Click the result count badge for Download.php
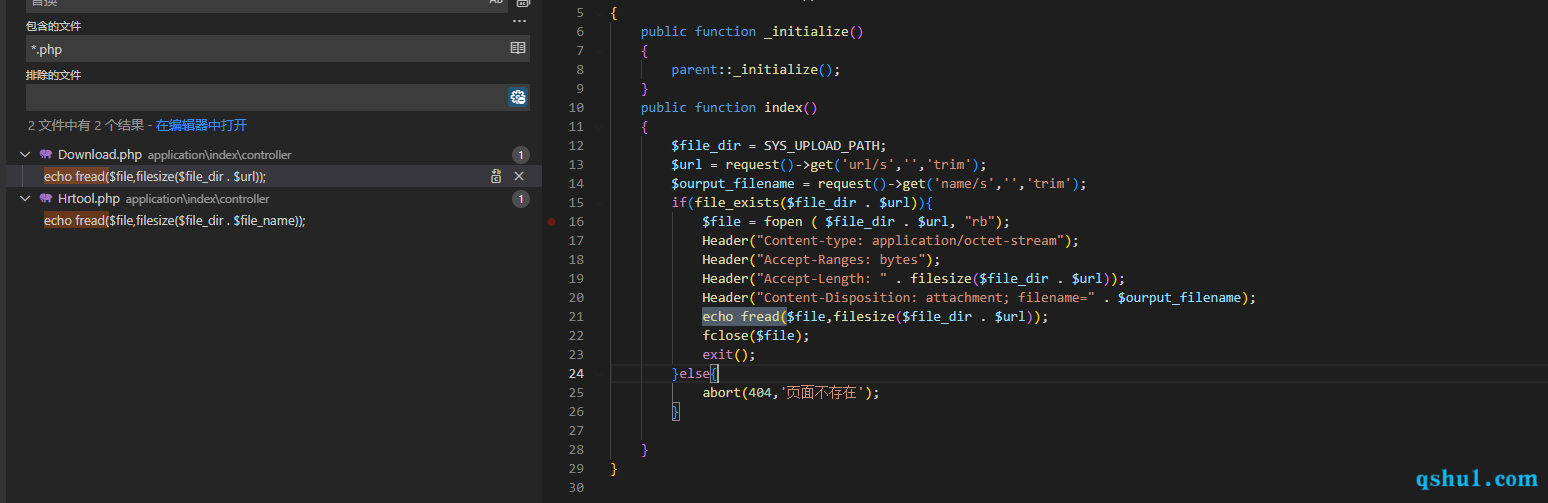This screenshot has height=503, width=1548. coord(520,155)
